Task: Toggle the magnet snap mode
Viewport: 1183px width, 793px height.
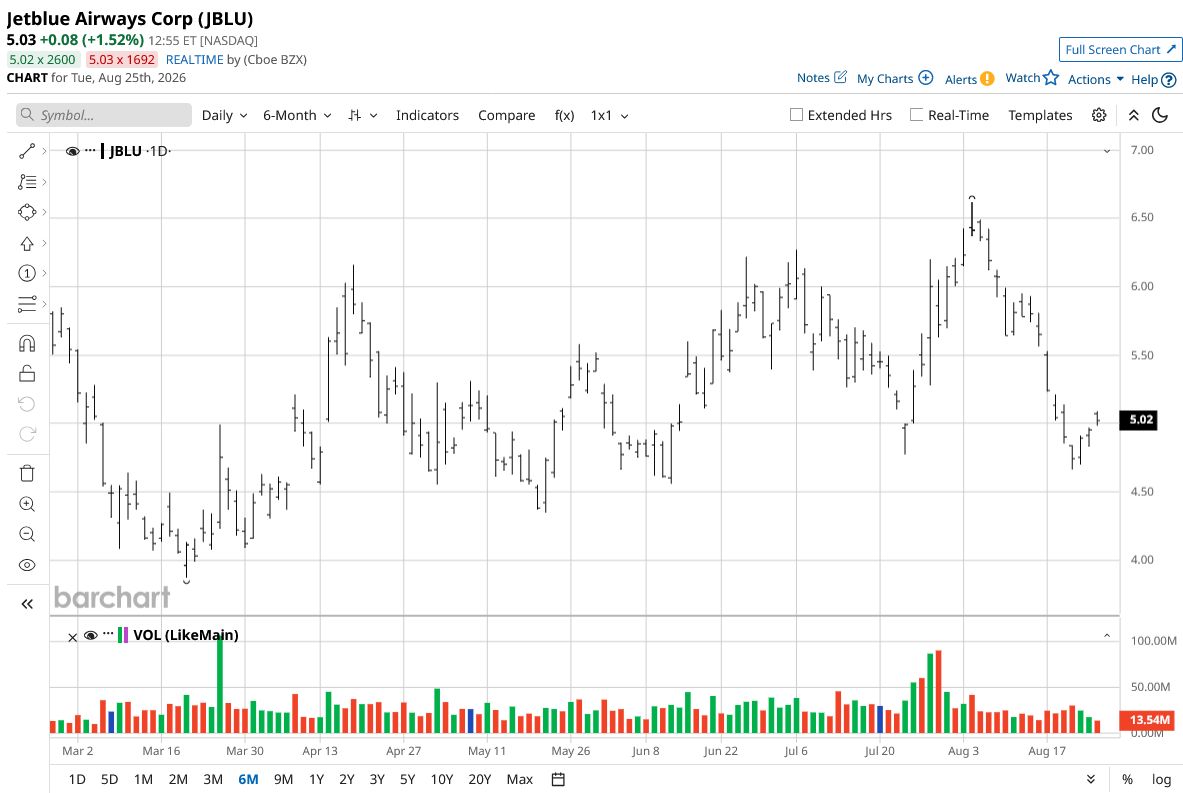Action: pos(27,343)
